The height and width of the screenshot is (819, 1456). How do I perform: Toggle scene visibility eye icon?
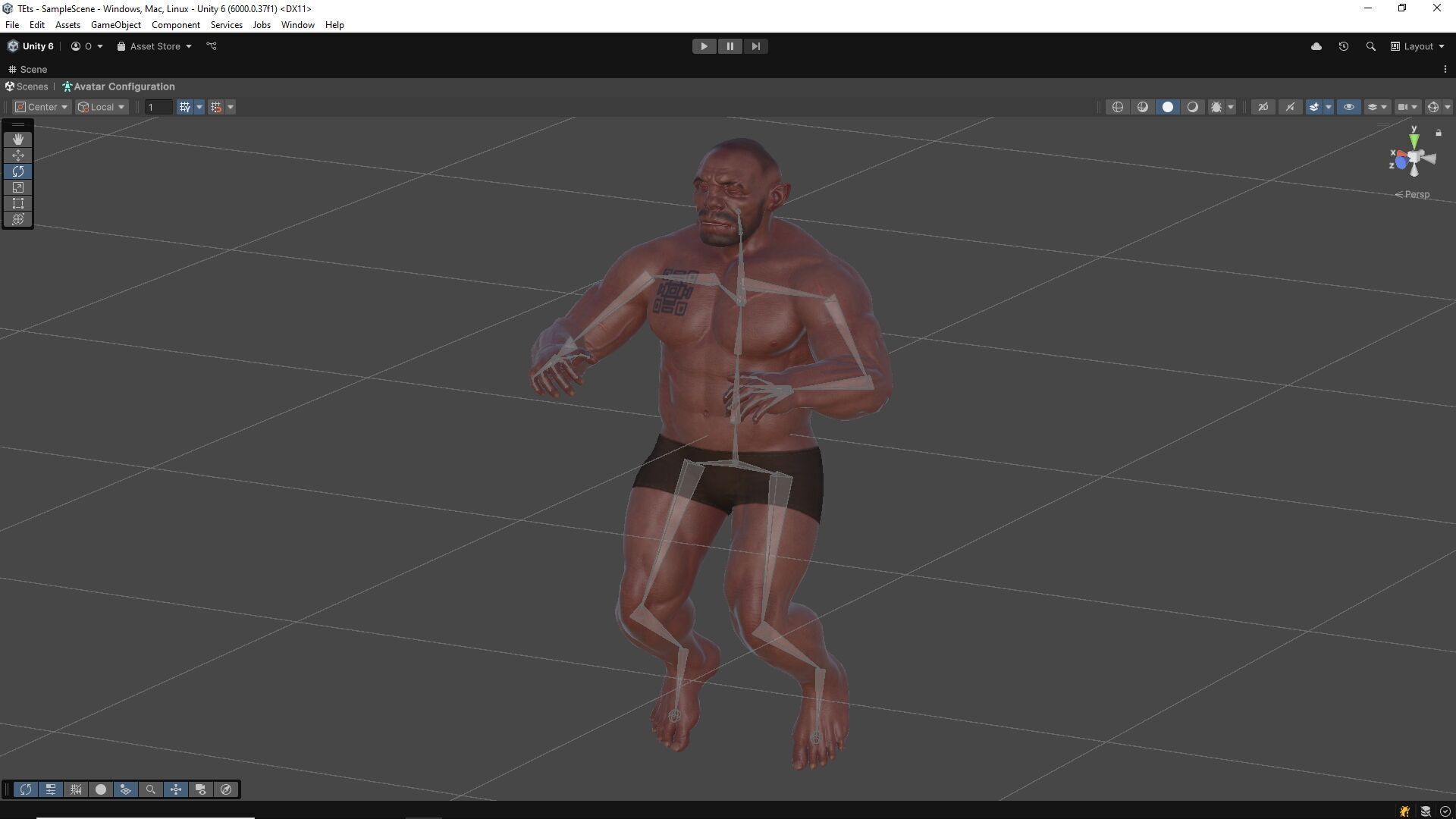coord(1348,107)
